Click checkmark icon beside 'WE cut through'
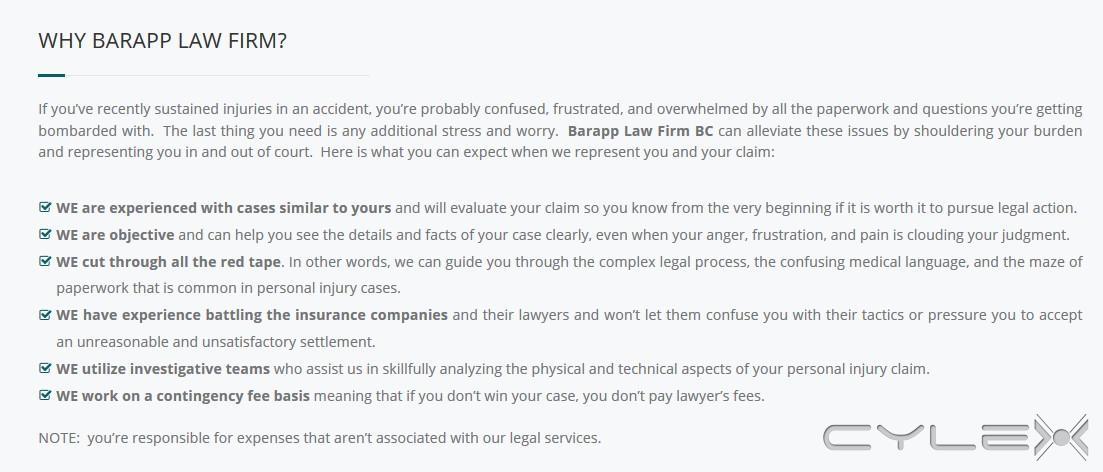This screenshot has height=472, width=1103. coord(45,261)
